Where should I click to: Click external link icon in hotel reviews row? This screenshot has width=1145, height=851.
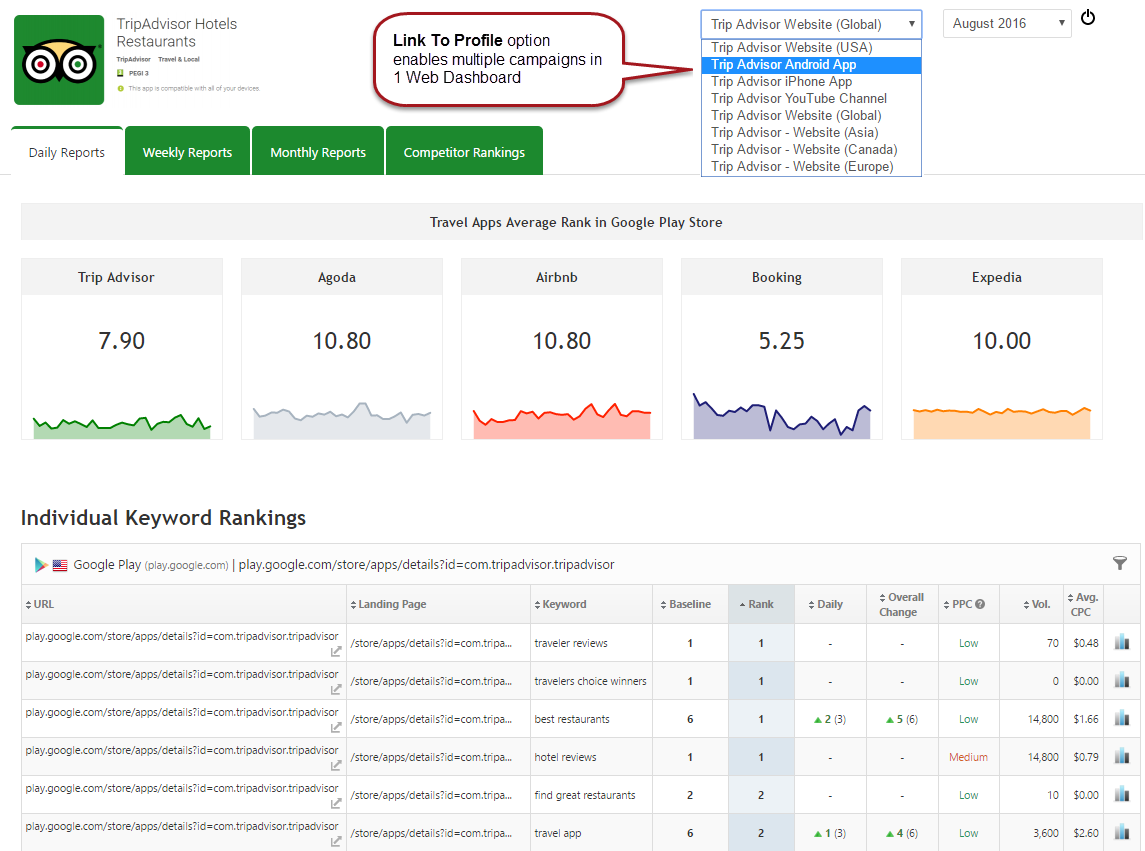click(336, 766)
